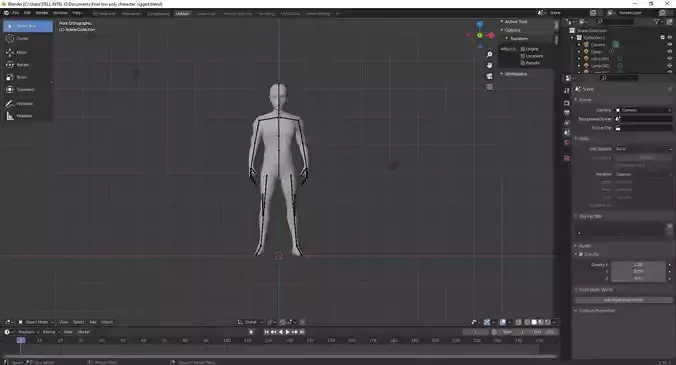Open the Object properties red tab icon
The width and height of the screenshot is (676, 365).
pyautogui.click(x=566, y=159)
